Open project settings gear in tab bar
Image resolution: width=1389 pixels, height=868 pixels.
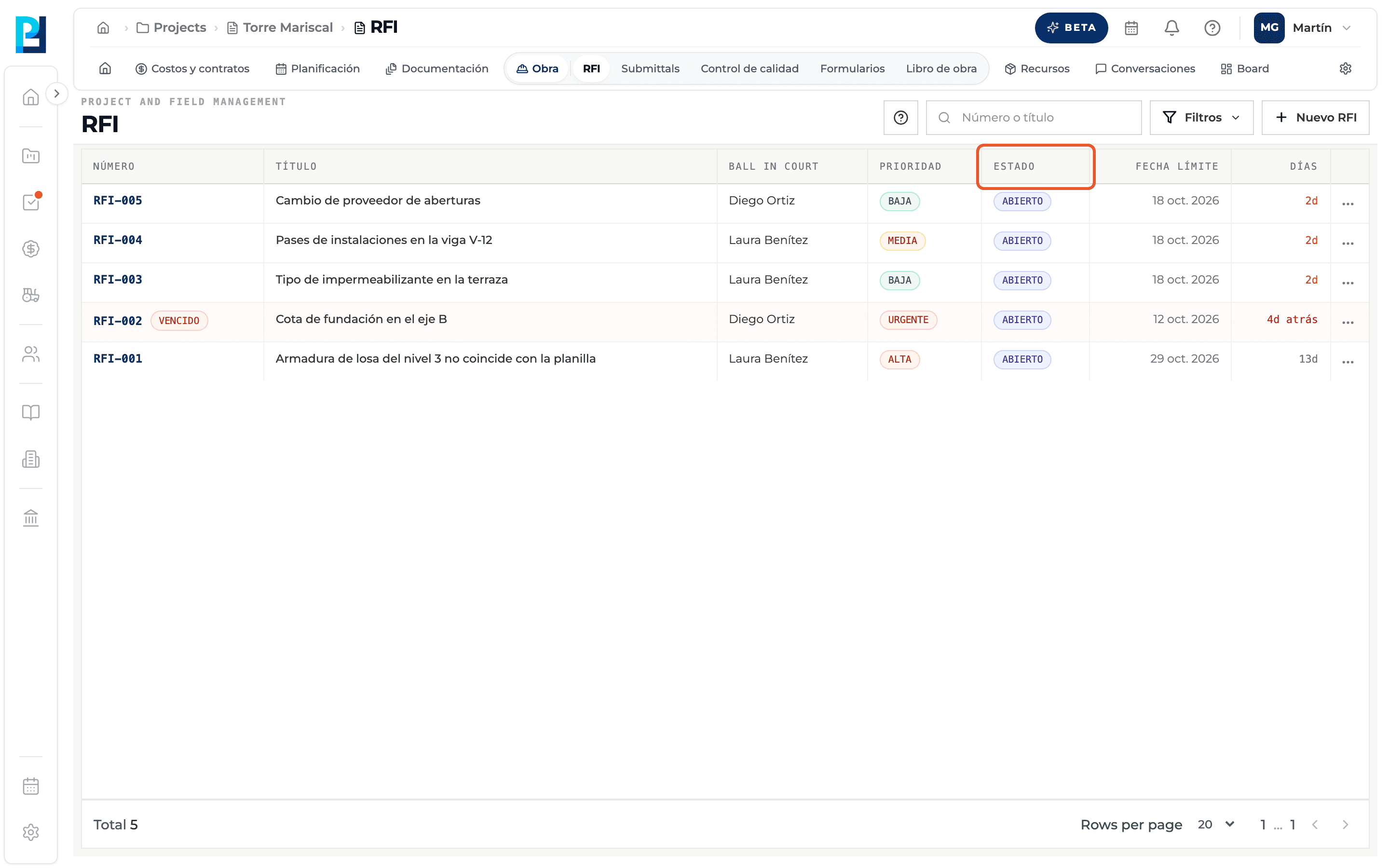pyautogui.click(x=1345, y=69)
